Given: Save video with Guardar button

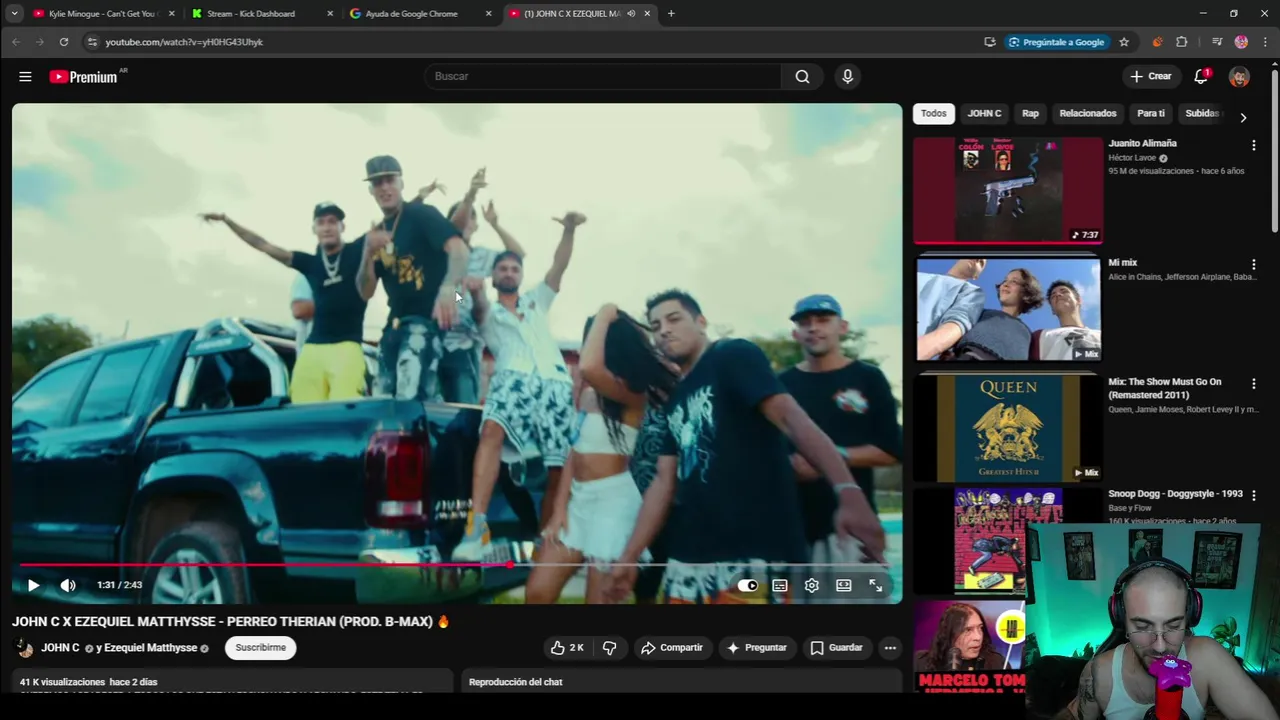Looking at the screenshot, I should pyautogui.click(x=836, y=648).
